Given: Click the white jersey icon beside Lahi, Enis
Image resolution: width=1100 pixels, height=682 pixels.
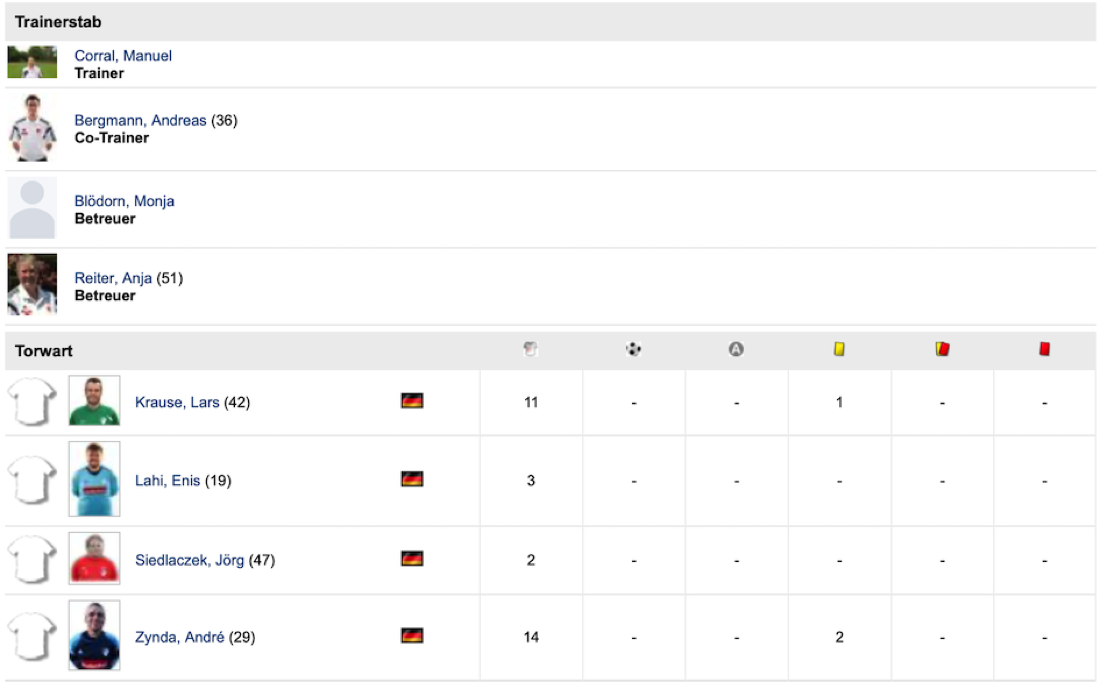Looking at the screenshot, I should [x=32, y=480].
